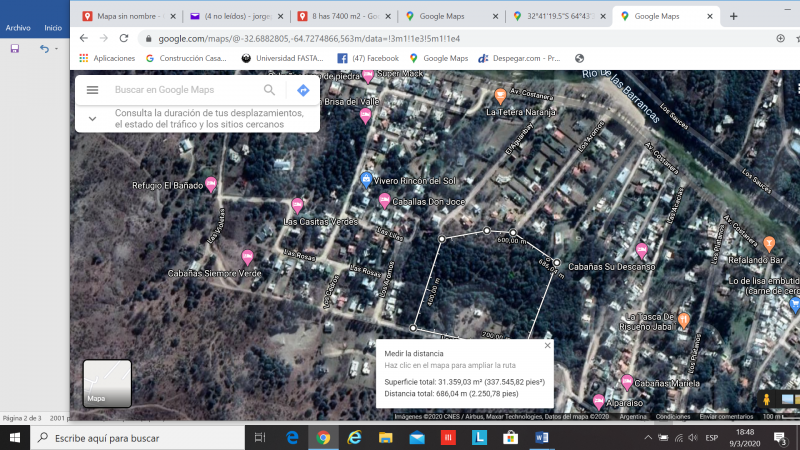Click the search magnifier icon
800x450 pixels.
coord(269,90)
